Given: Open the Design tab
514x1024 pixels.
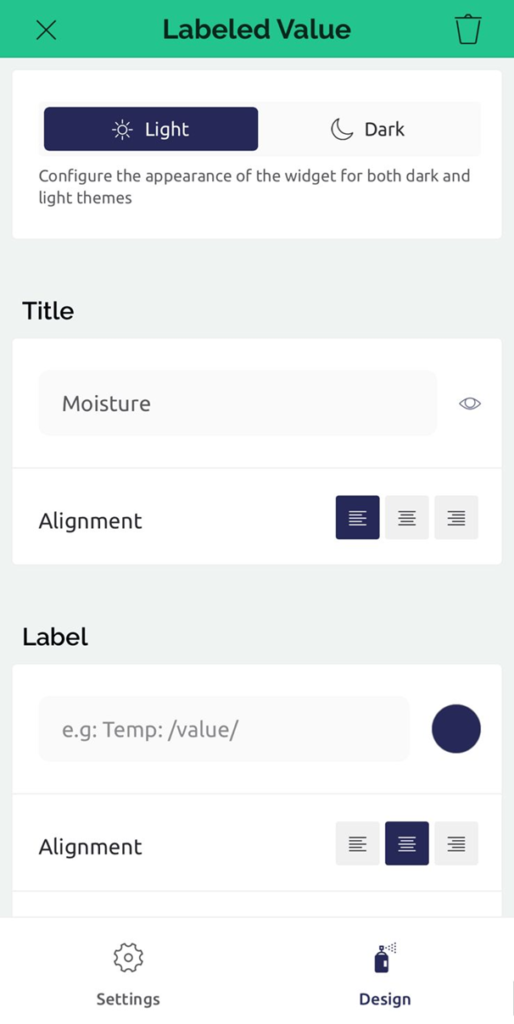Looking at the screenshot, I should [385, 973].
